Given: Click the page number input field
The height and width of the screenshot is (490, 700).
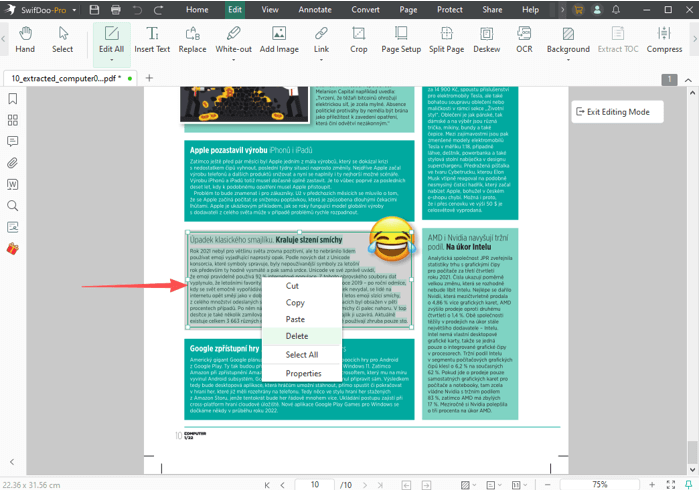Looking at the screenshot, I should 315,485.
